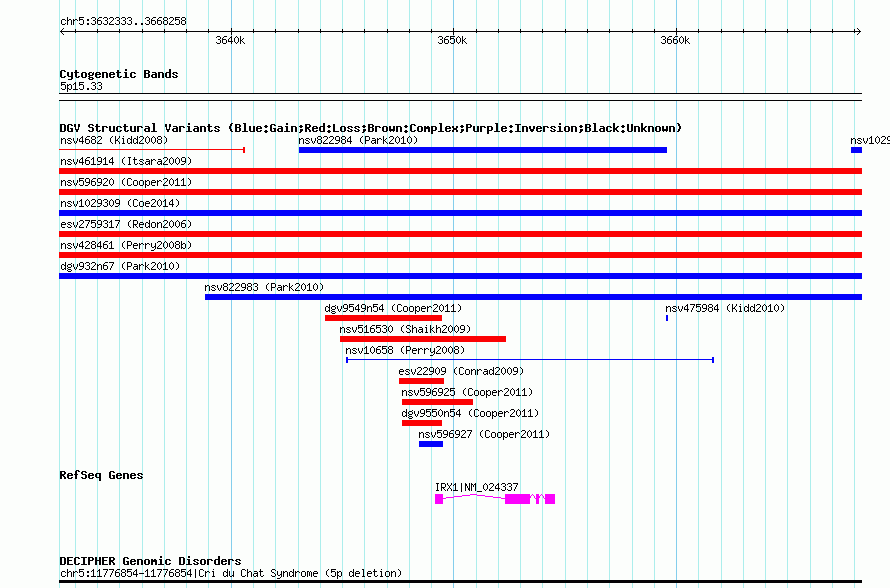Click the RefSeq Genes track heading
This screenshot has width=890, height=588.
click(x=101, y=475)
